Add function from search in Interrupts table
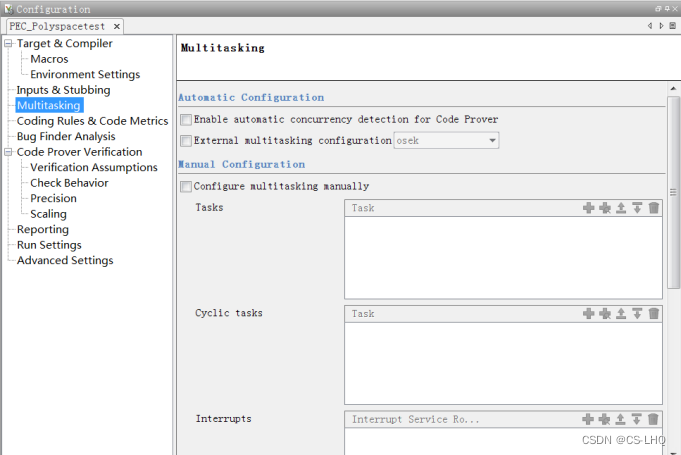 604,419
